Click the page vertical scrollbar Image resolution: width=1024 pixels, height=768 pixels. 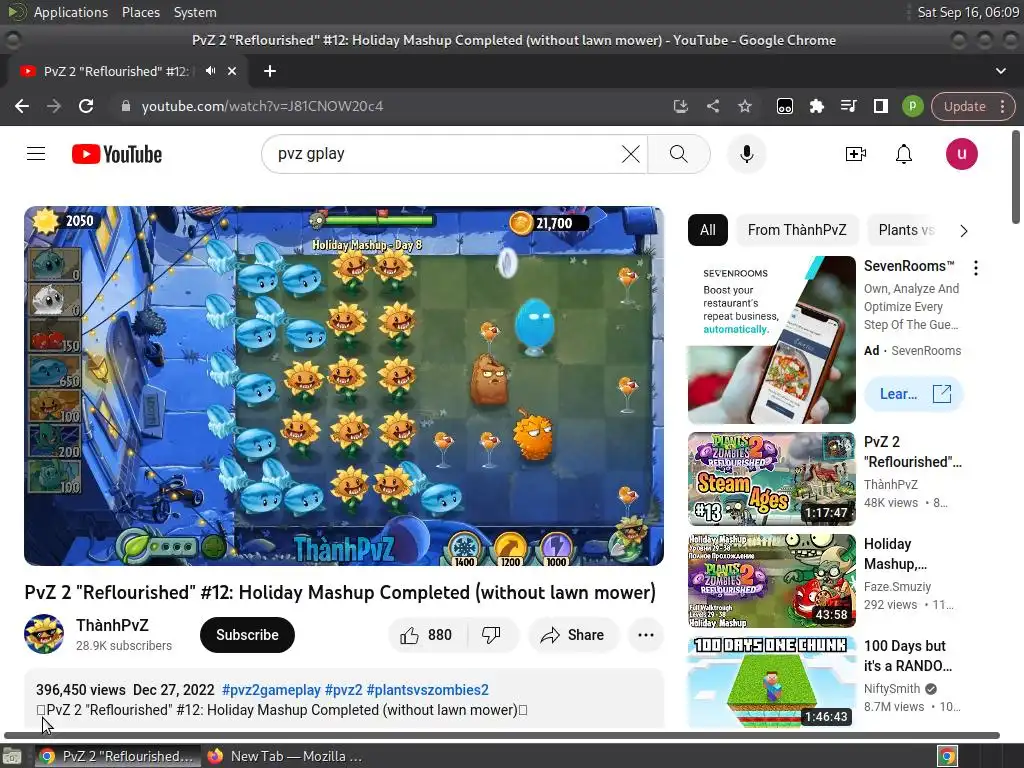tap(1016, 176)
